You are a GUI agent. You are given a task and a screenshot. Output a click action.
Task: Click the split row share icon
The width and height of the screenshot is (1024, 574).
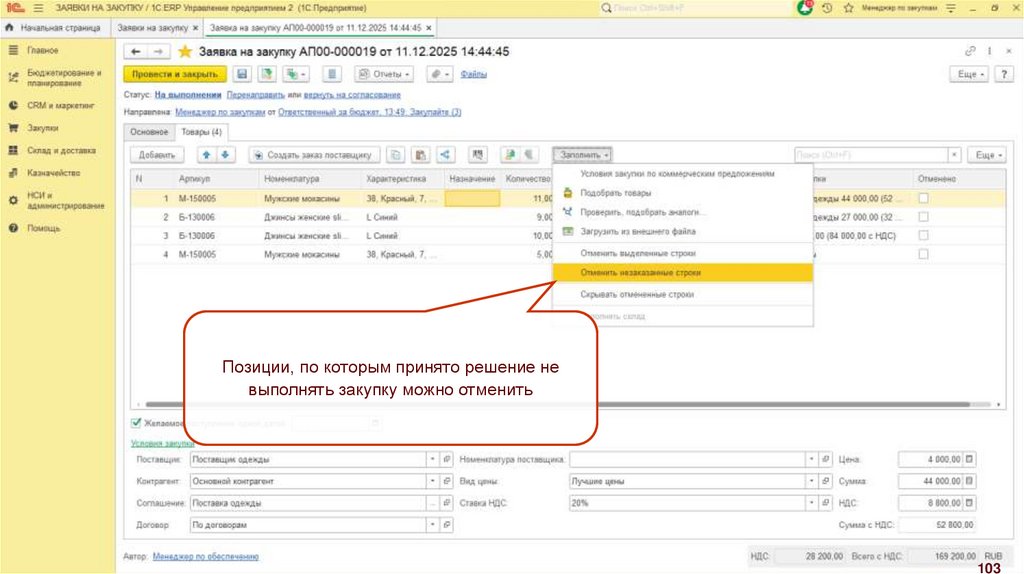(x=445, y=155)
